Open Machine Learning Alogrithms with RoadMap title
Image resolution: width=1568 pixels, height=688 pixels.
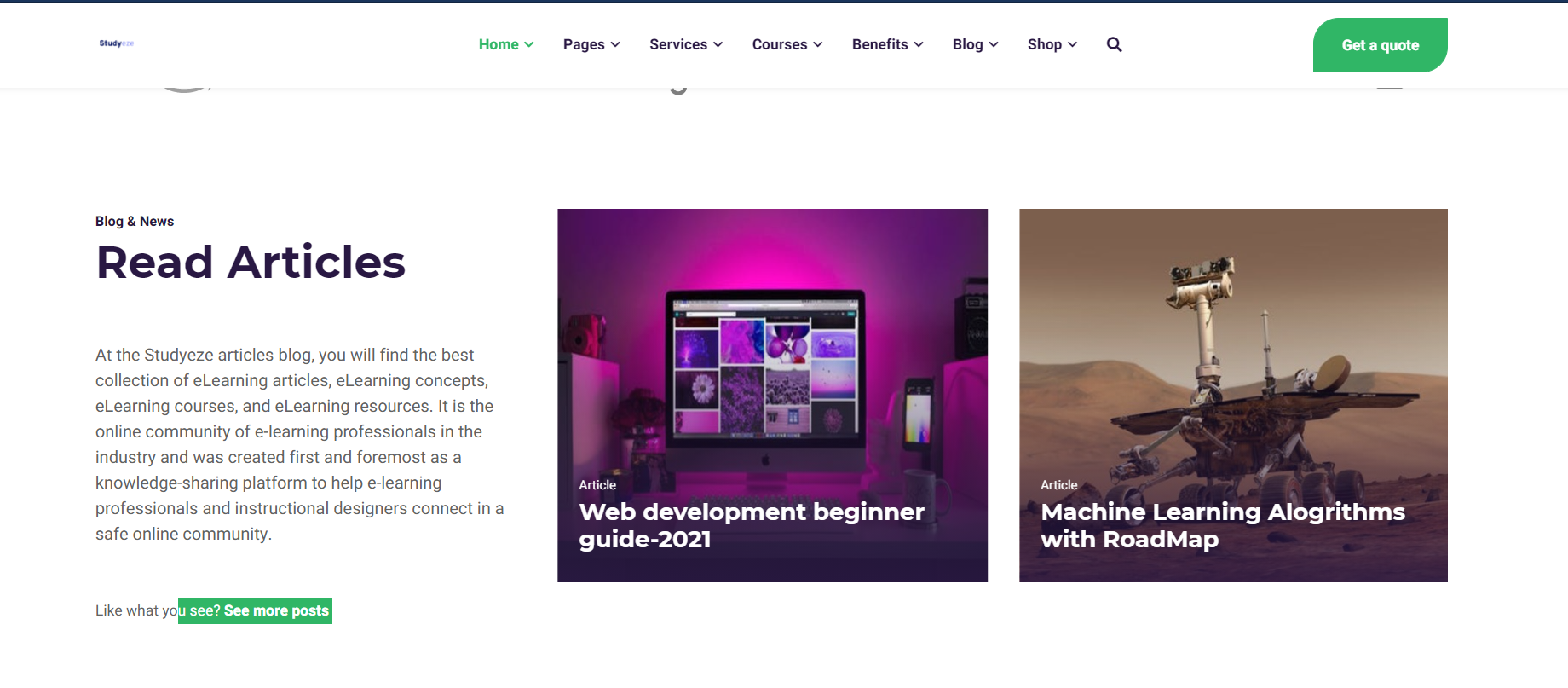click(1222, 525)
